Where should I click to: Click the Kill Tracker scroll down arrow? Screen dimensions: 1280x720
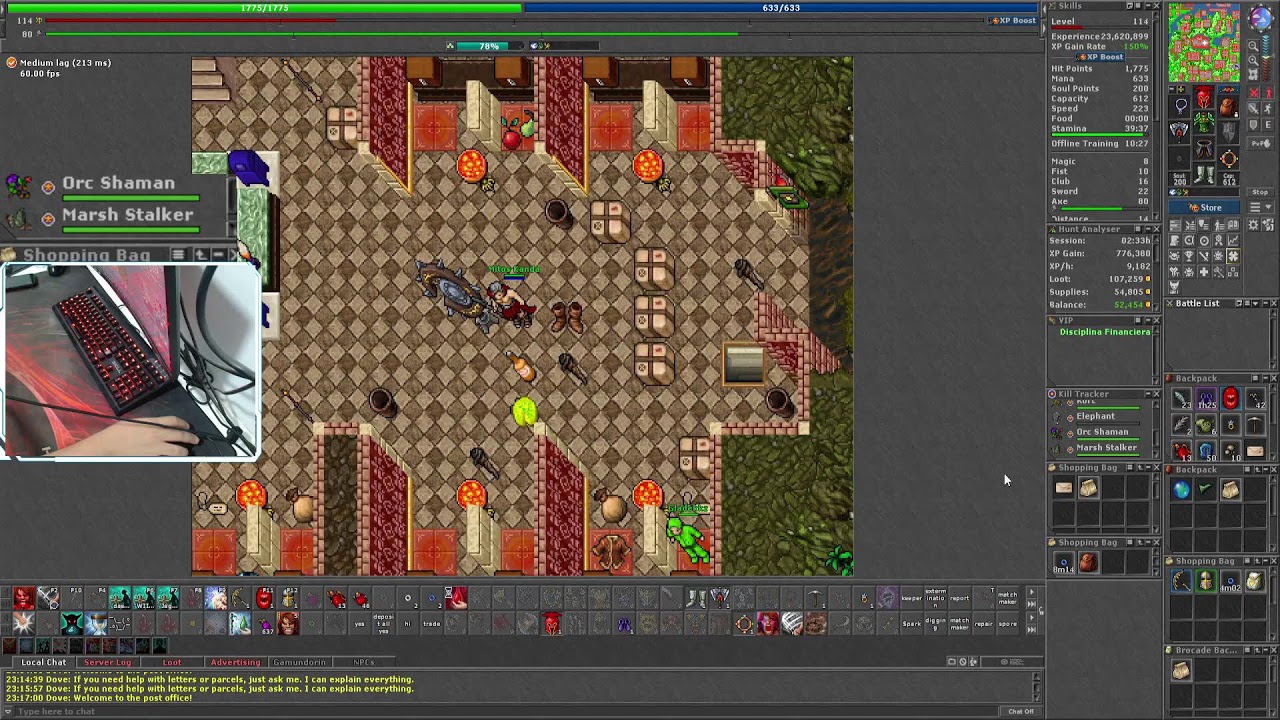point(1156,453)
